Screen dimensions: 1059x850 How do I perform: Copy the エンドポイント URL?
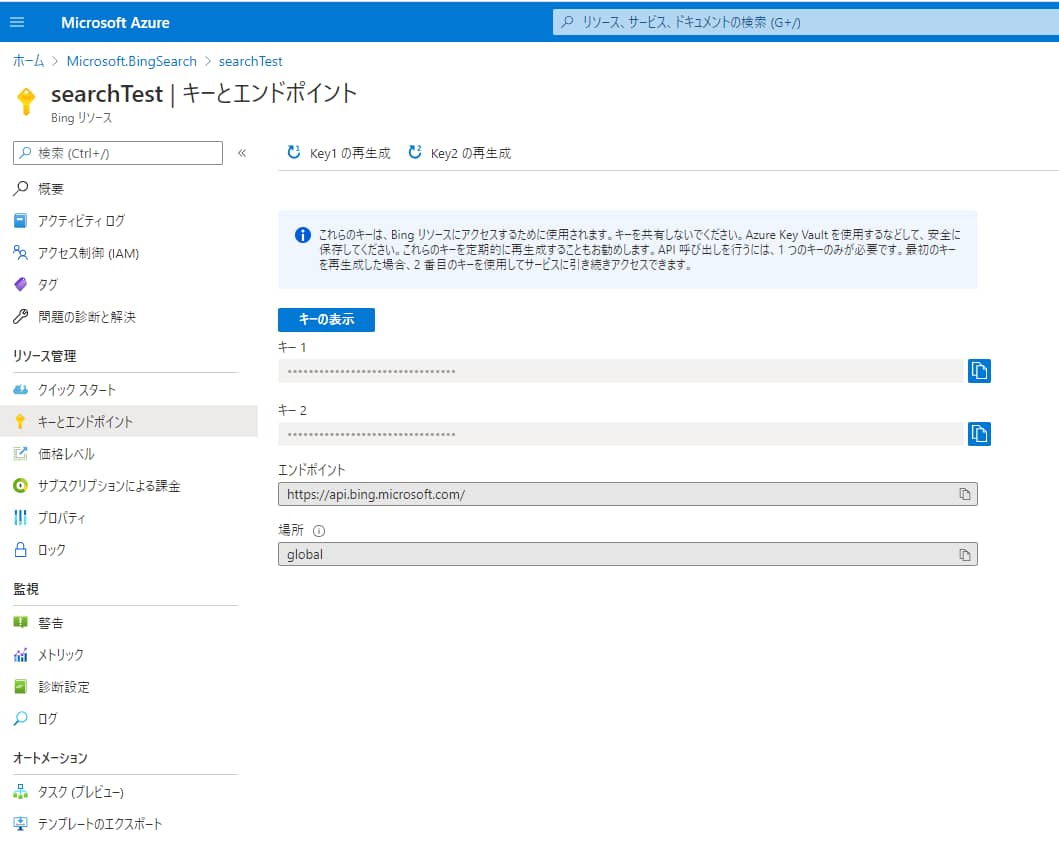tap(963, 493)
